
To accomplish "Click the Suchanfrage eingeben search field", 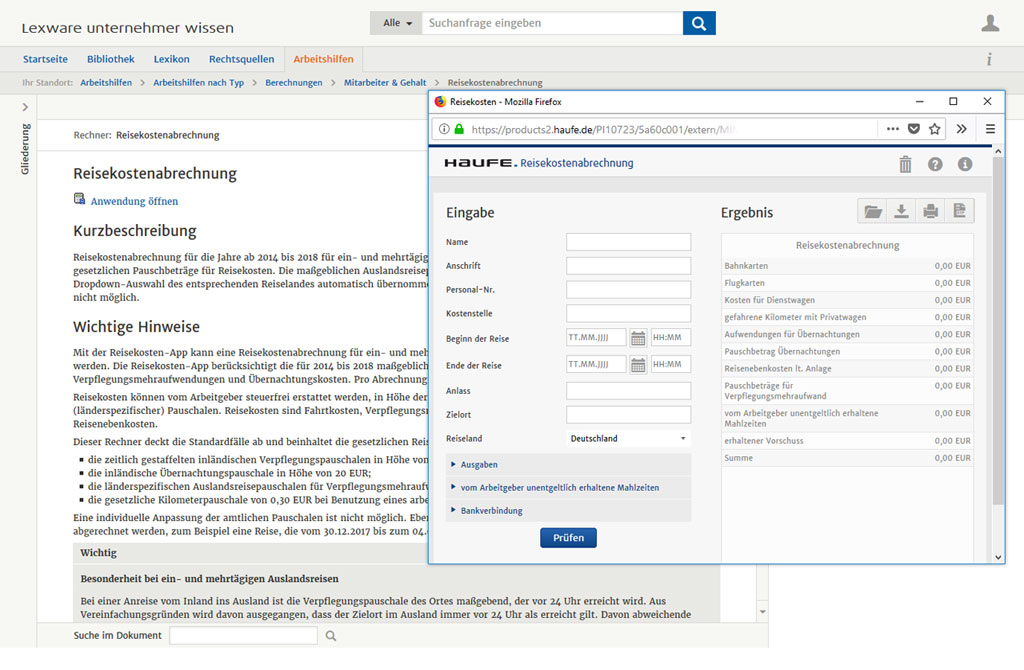I will coord(552,23).
